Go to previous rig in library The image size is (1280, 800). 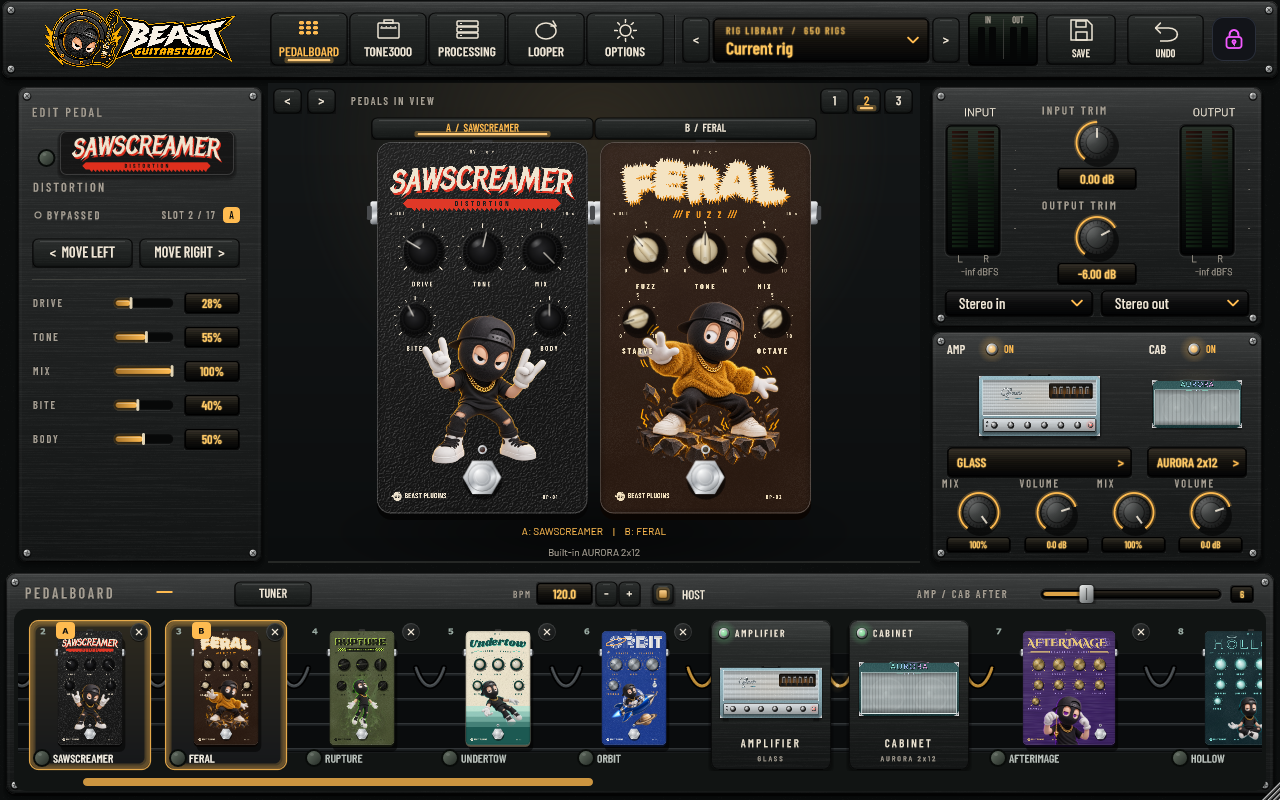tap(696, 40)
